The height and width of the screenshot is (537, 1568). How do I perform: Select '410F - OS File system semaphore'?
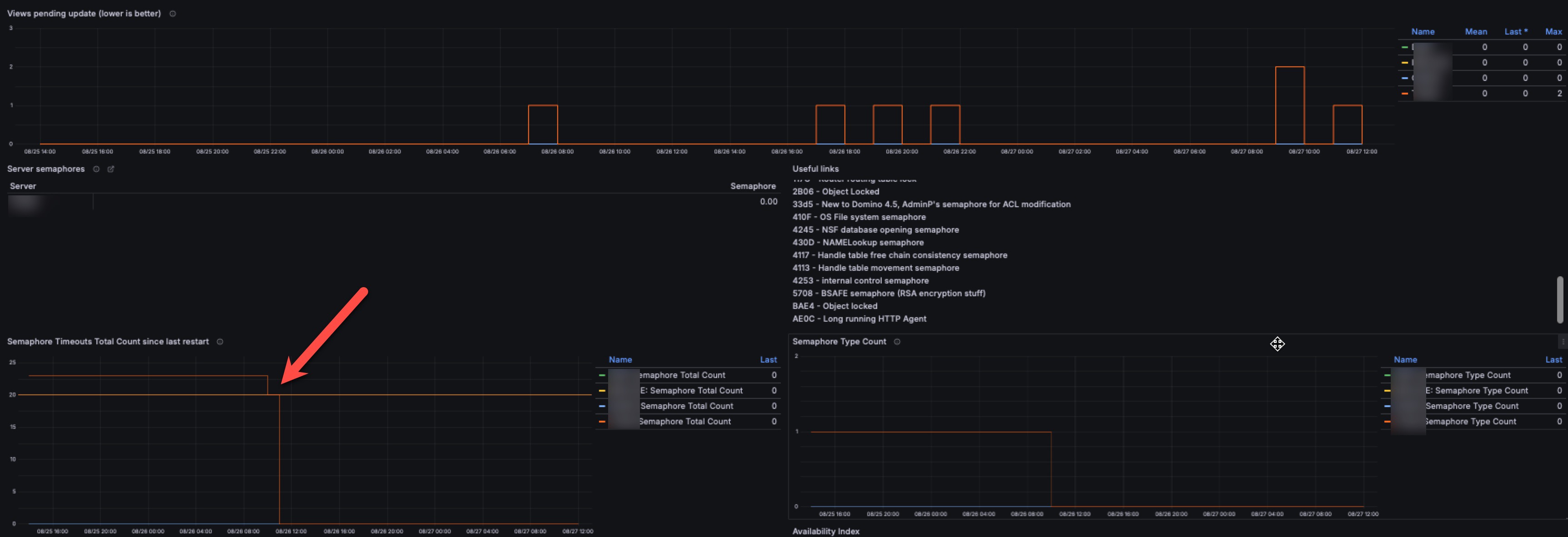point(859,217)
